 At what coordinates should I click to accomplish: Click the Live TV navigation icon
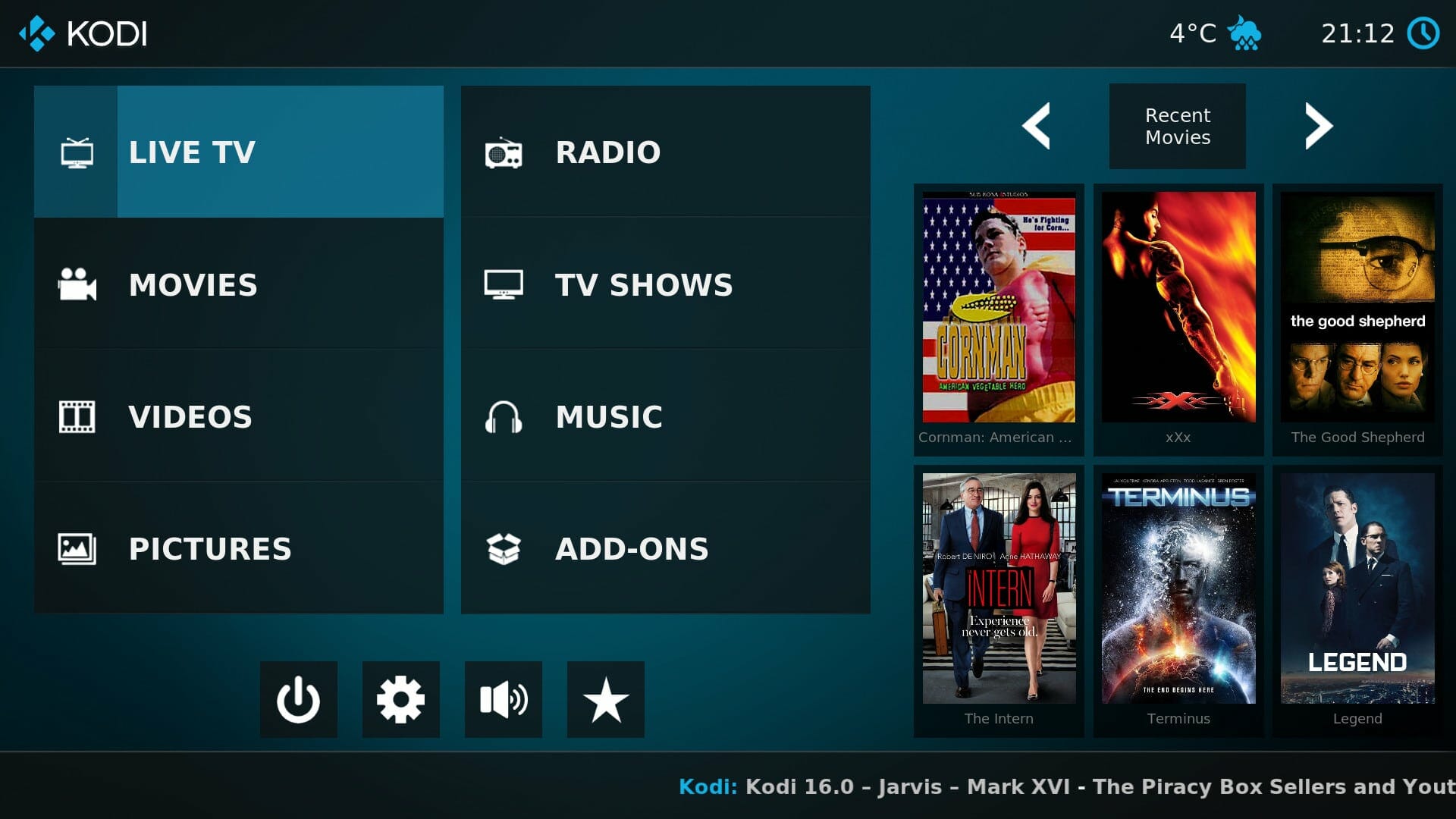pyautogui.click(x=77, y=151)
